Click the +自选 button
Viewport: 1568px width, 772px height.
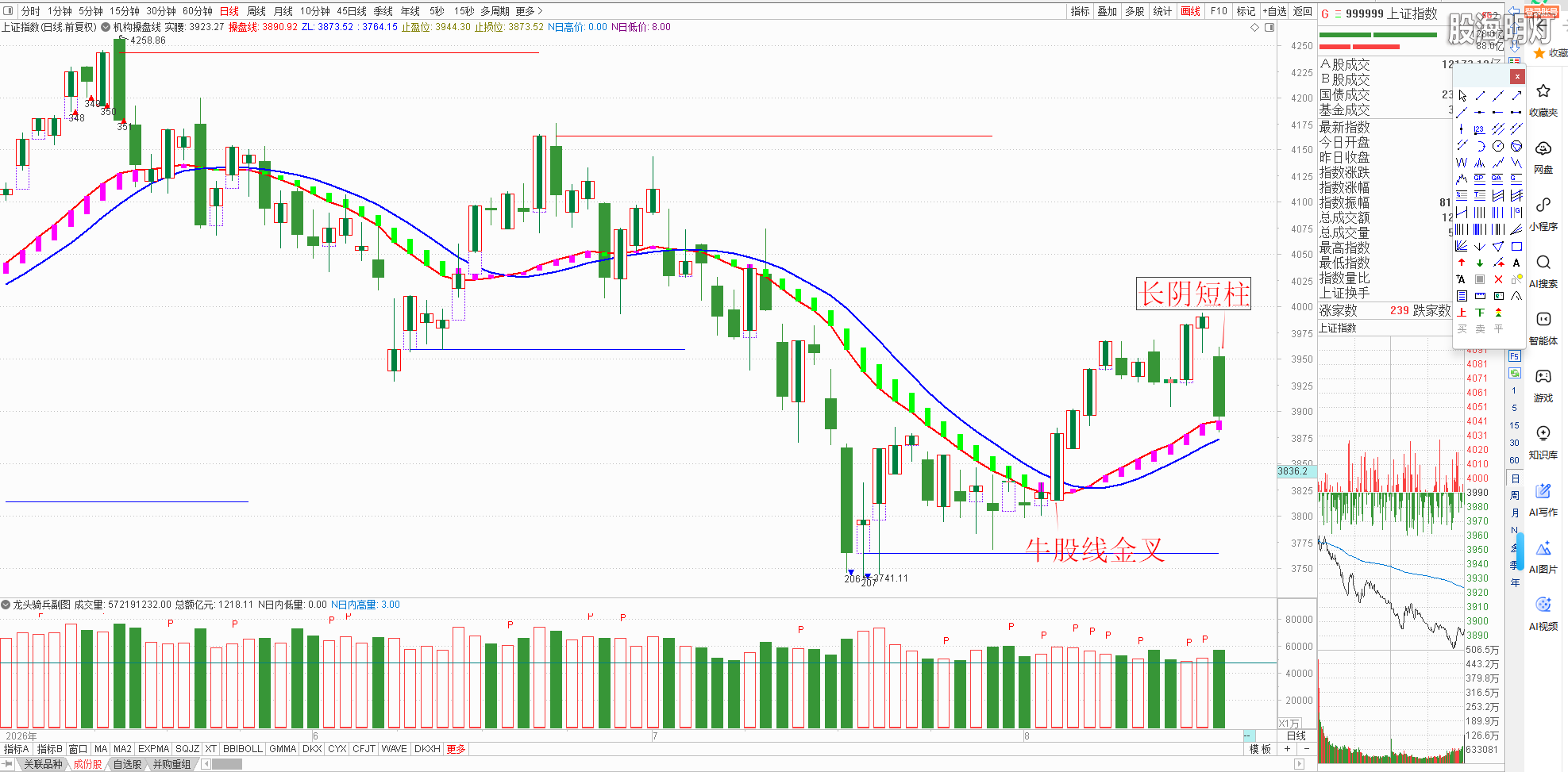click(x=1275, y=11)
